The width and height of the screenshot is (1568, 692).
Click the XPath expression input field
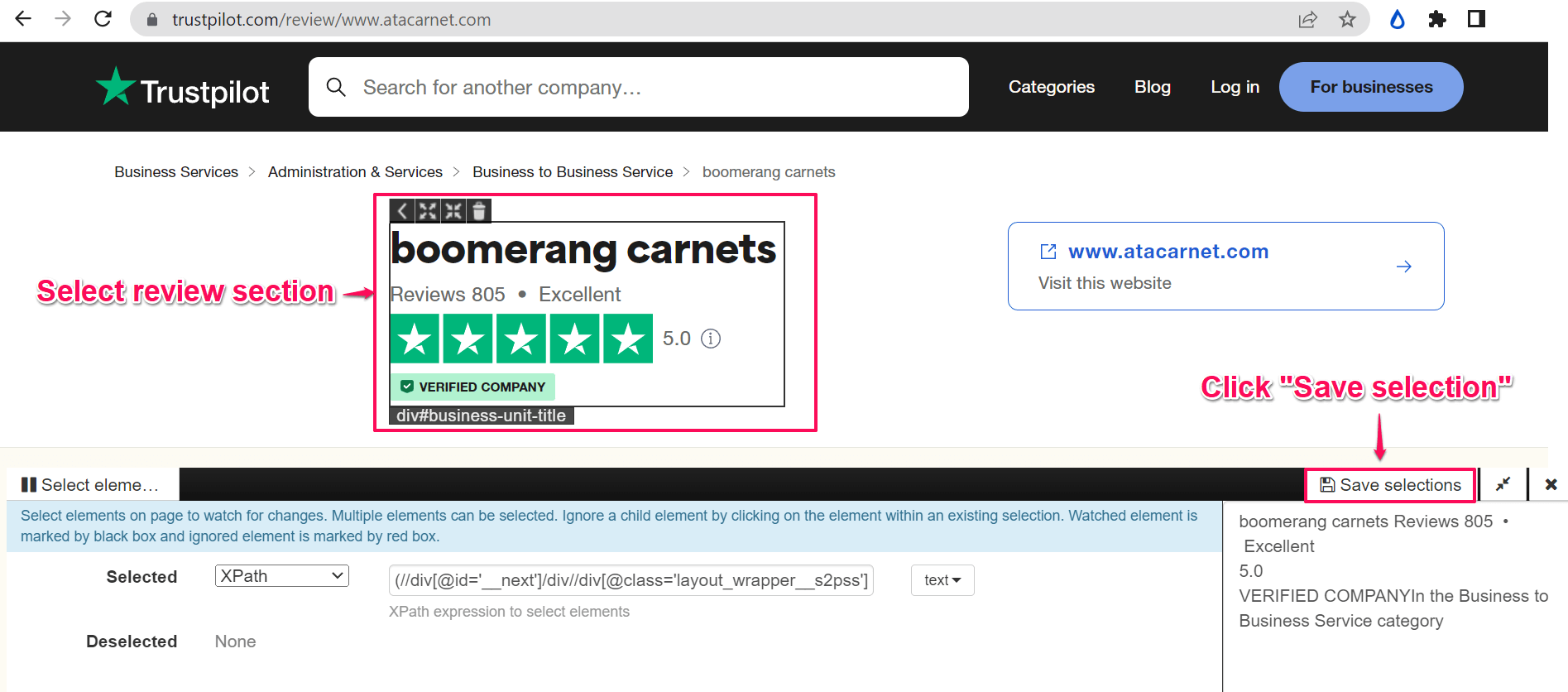631,580
